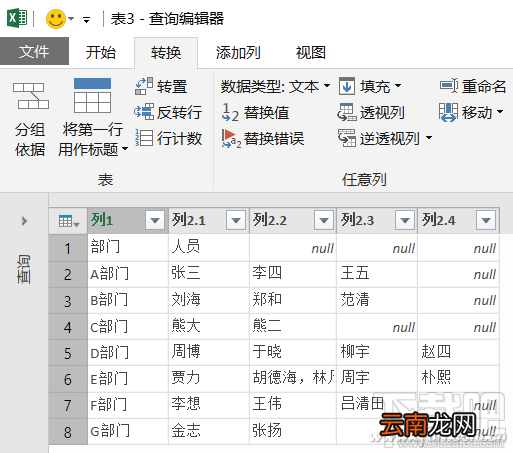
Task: Click the cell containing 熊大
Action: [x=209, y=326]
